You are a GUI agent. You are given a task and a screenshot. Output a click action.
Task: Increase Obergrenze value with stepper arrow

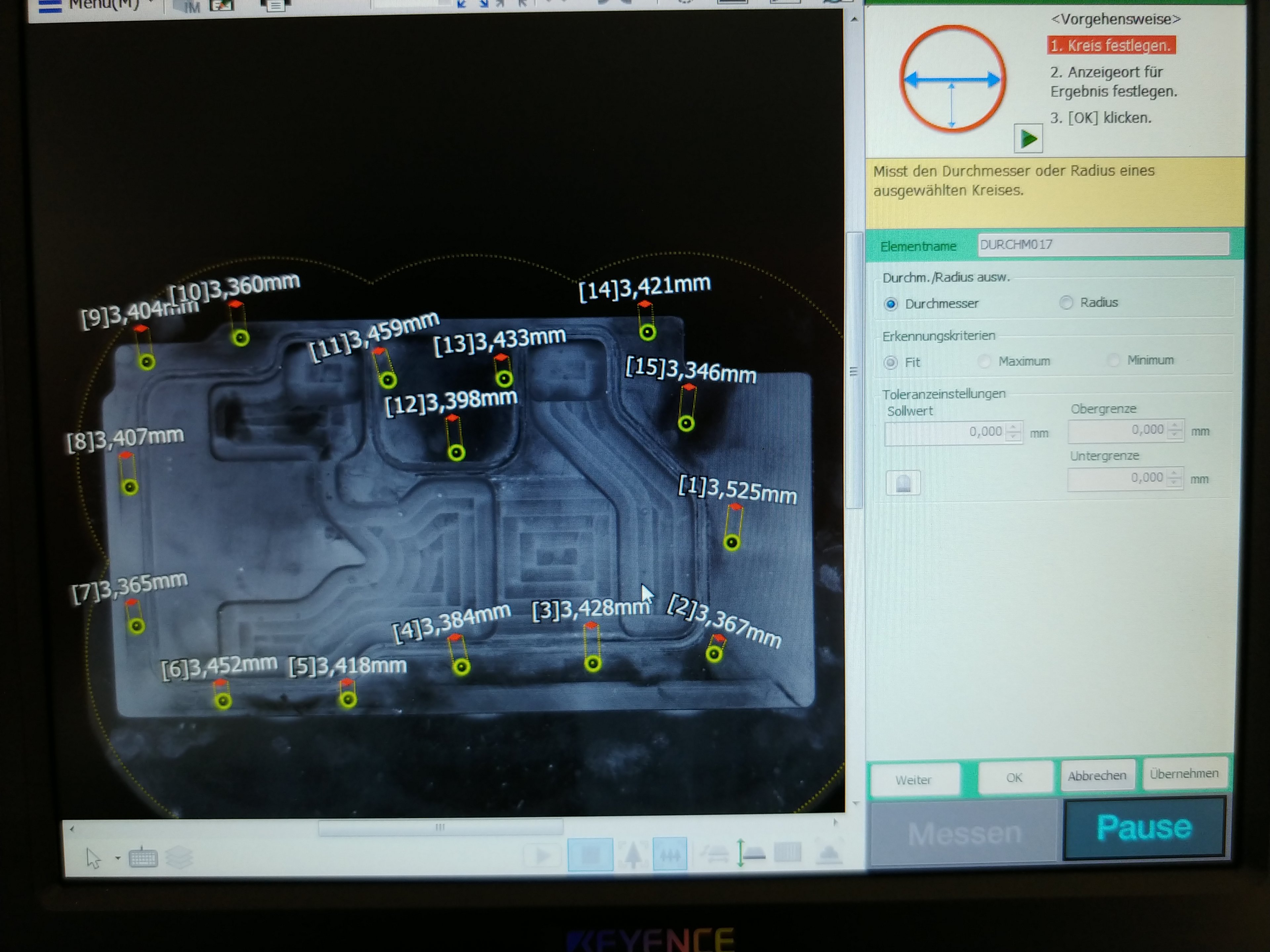tap(1175, 425)
